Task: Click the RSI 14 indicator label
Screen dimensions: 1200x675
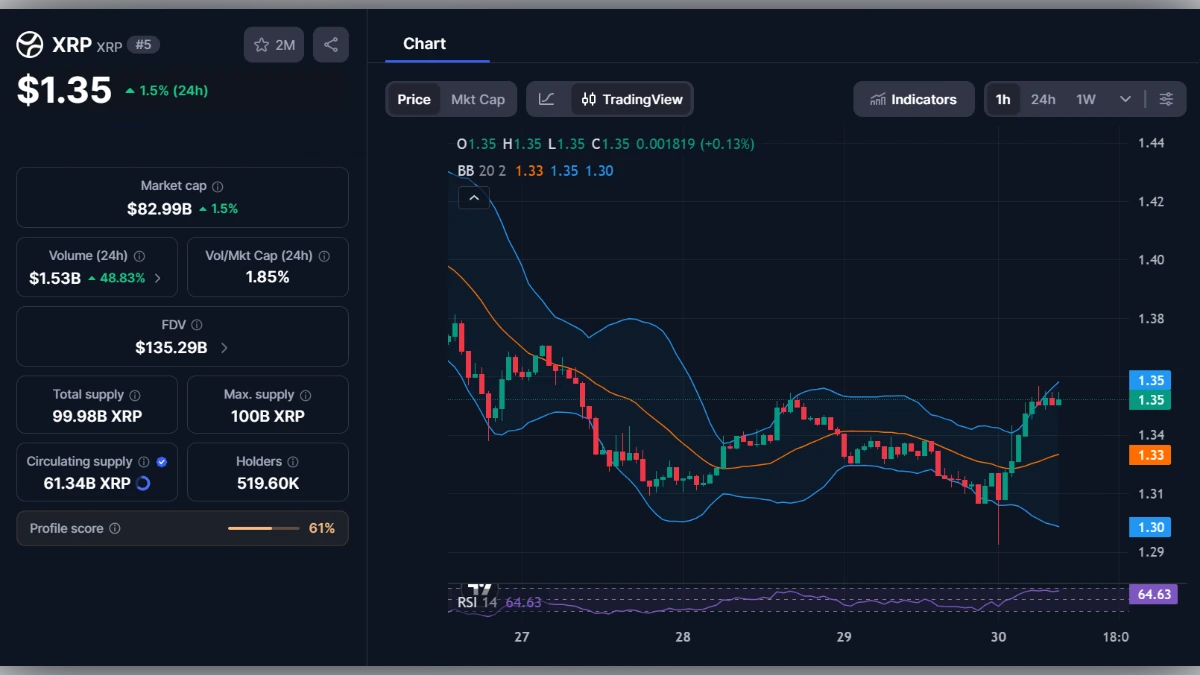Action: (477, 602)
